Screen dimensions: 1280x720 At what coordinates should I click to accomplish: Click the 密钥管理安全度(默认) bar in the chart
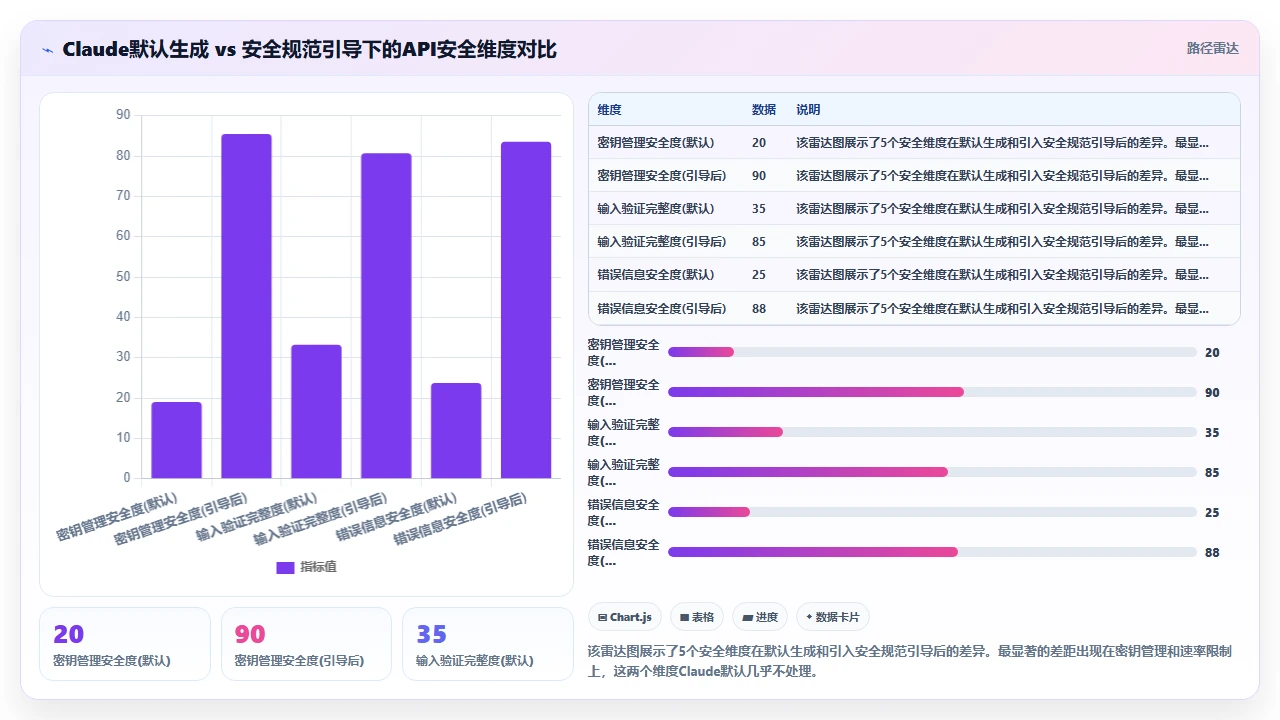pos(176,440)
